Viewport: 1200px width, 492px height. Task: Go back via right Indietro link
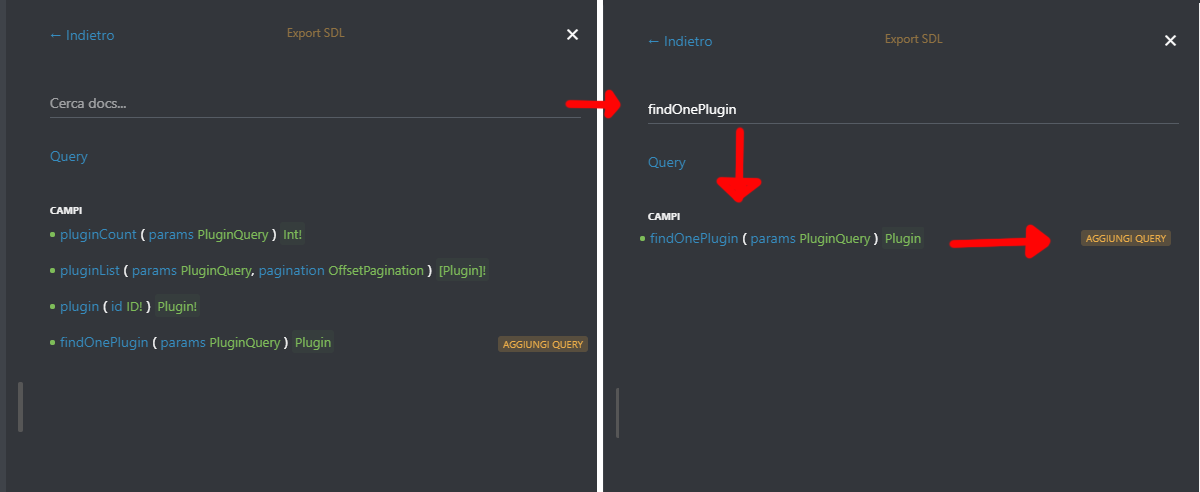pyautogui.click(x=680, y=41)
